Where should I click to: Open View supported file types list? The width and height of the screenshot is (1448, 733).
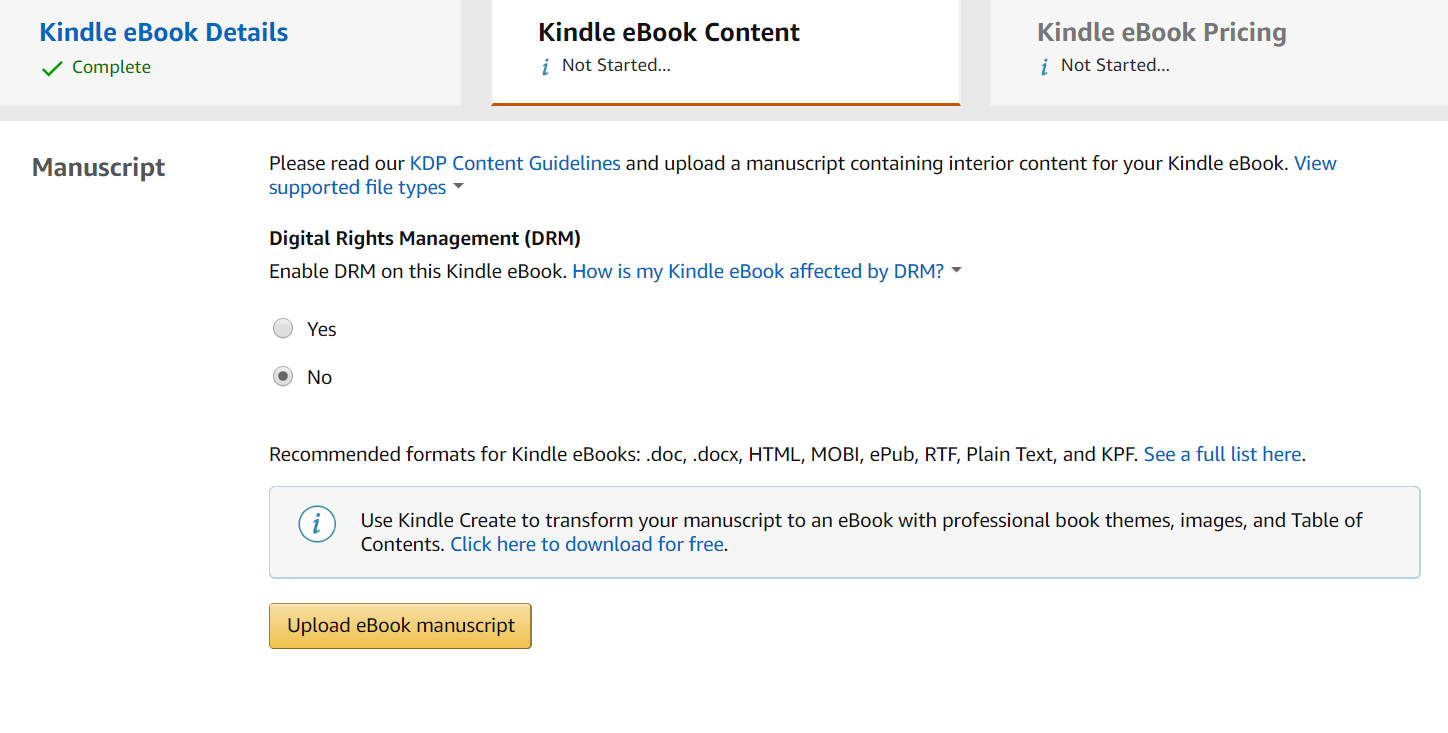click(357, 188)
